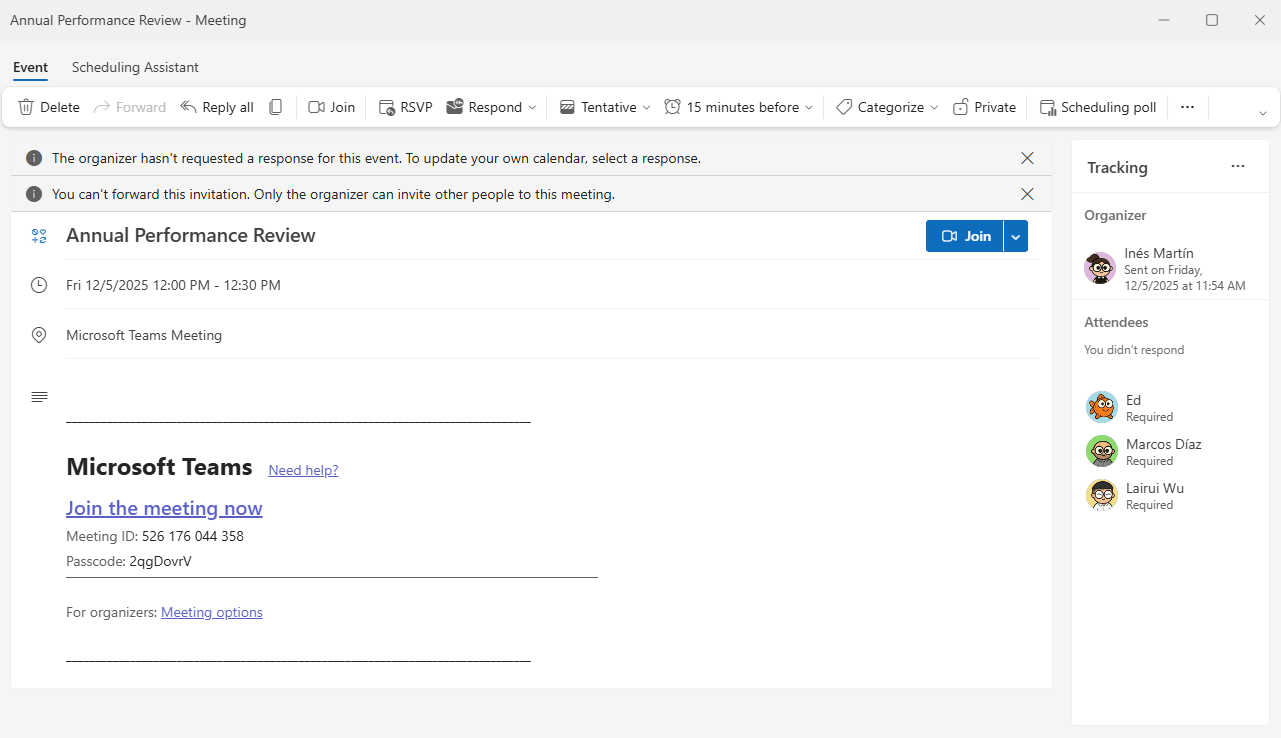1281x738 pixels.
Task: Open Tracking panel more options
Action: (1238, 167)
